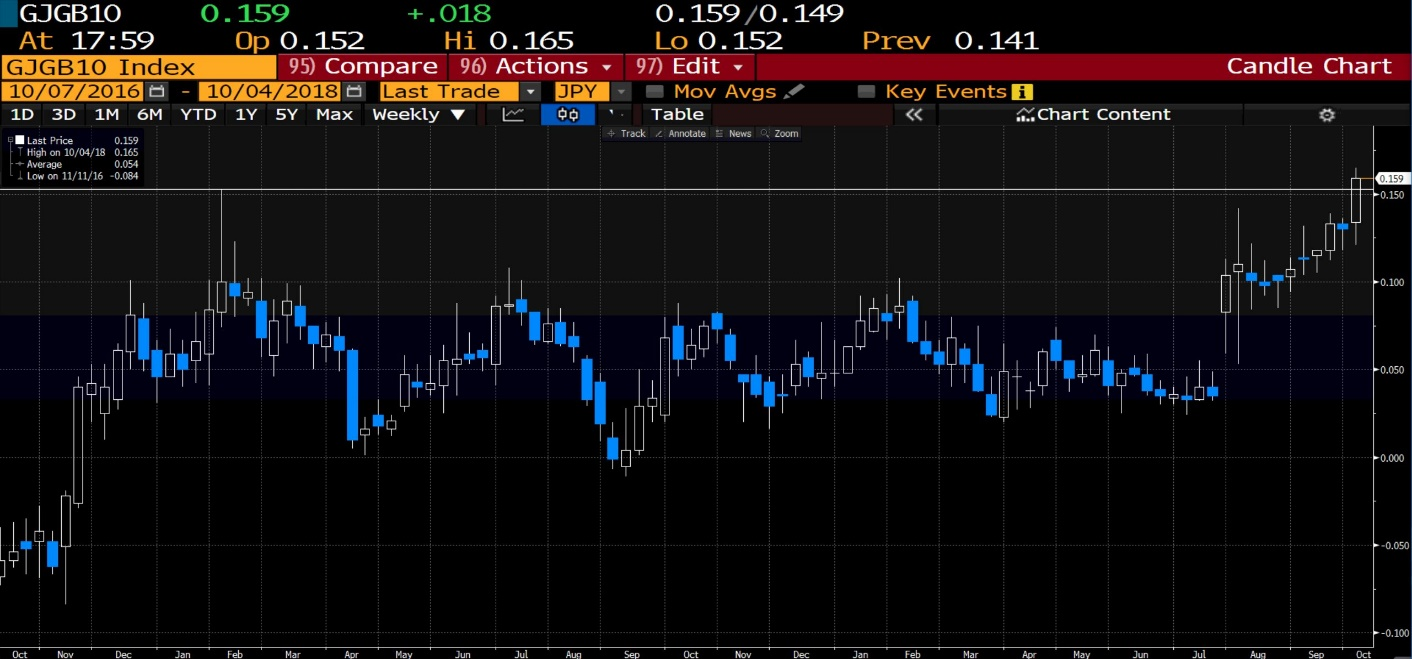This screenshot has height=659, width=1412.
Task: Select the candlestick chart type icon
Action: click(x=567, y=114)
